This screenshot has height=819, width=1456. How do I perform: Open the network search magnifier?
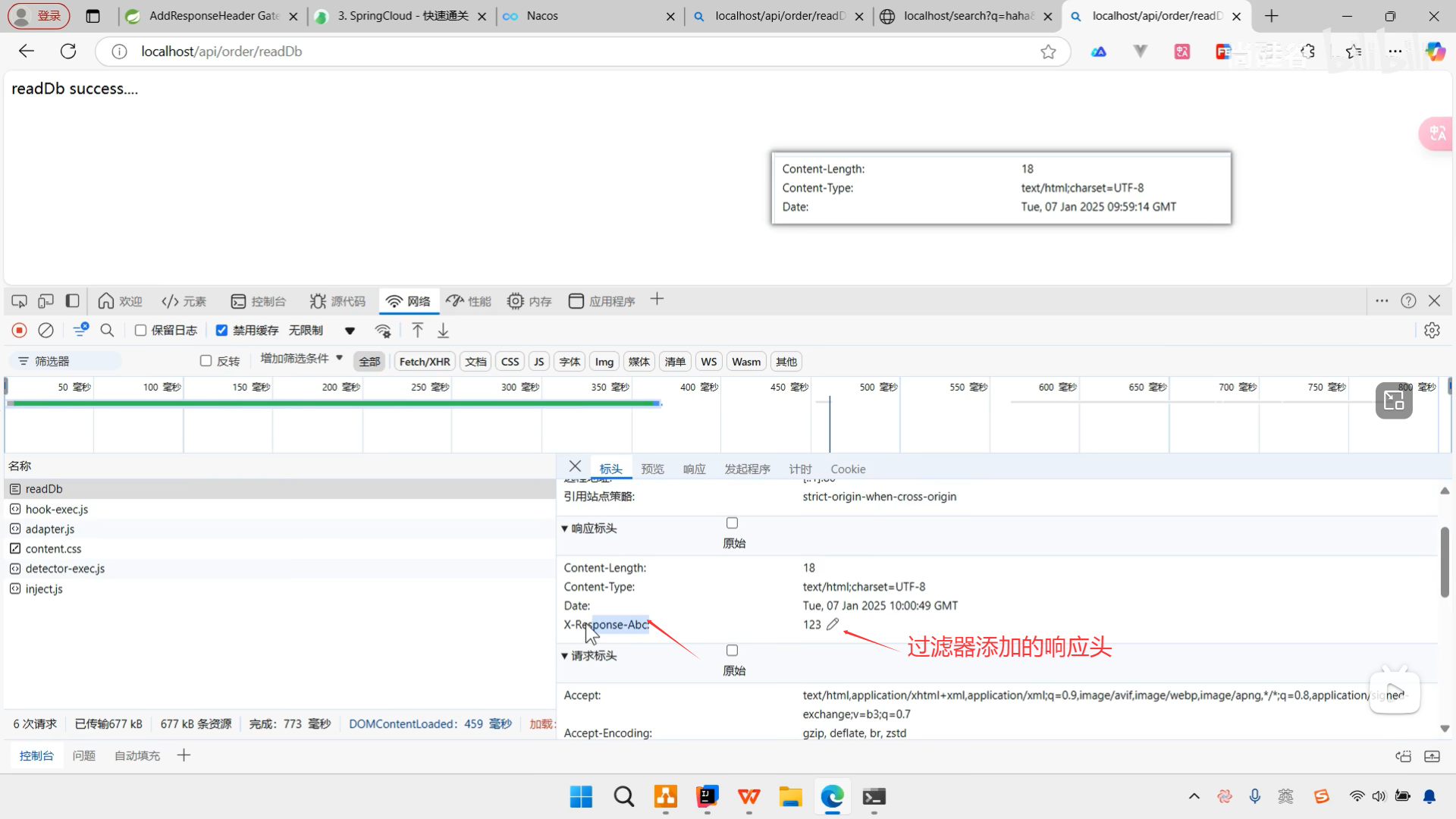point(107,331)
